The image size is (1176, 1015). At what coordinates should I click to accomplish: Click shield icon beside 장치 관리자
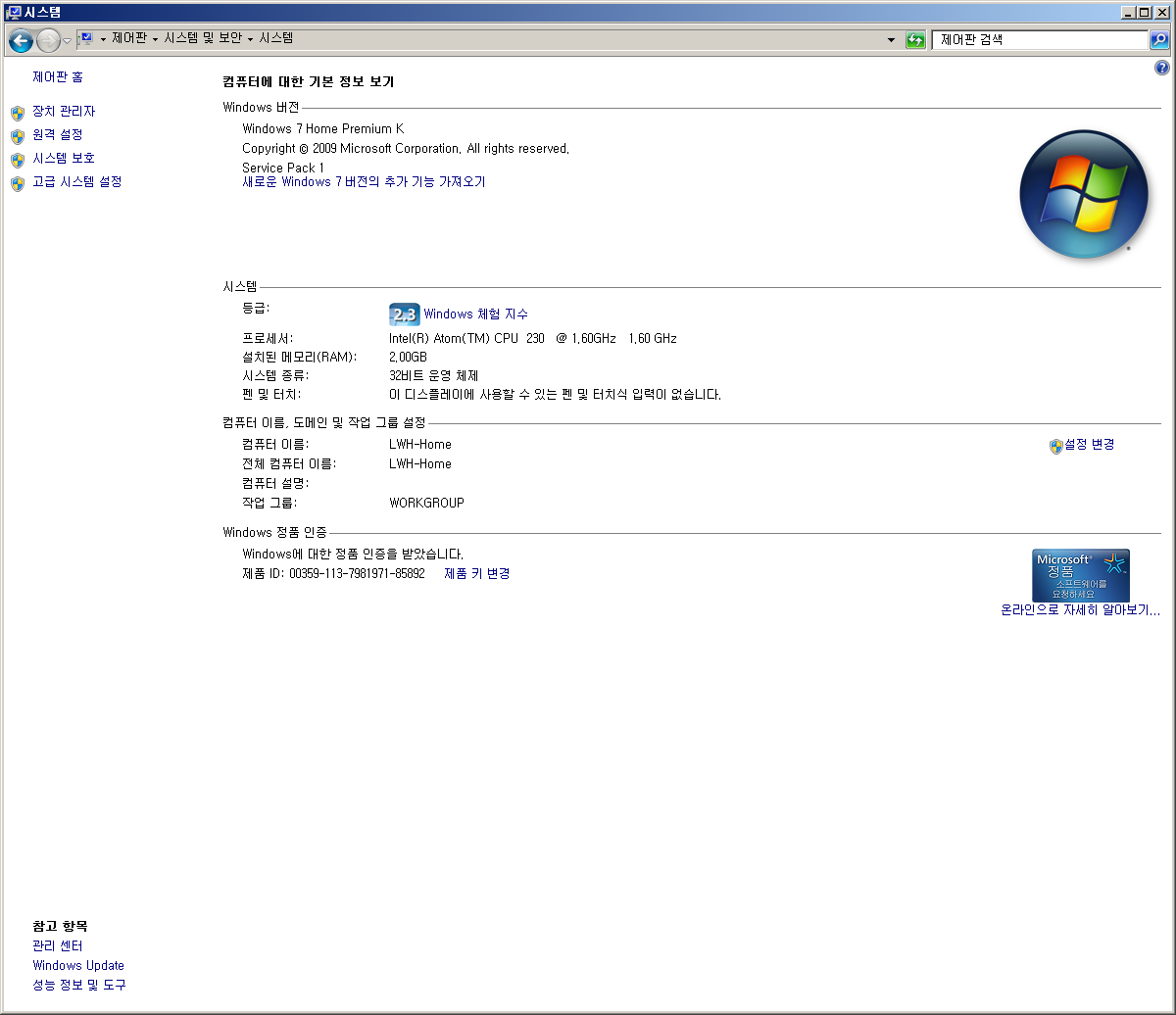[18, 113]
